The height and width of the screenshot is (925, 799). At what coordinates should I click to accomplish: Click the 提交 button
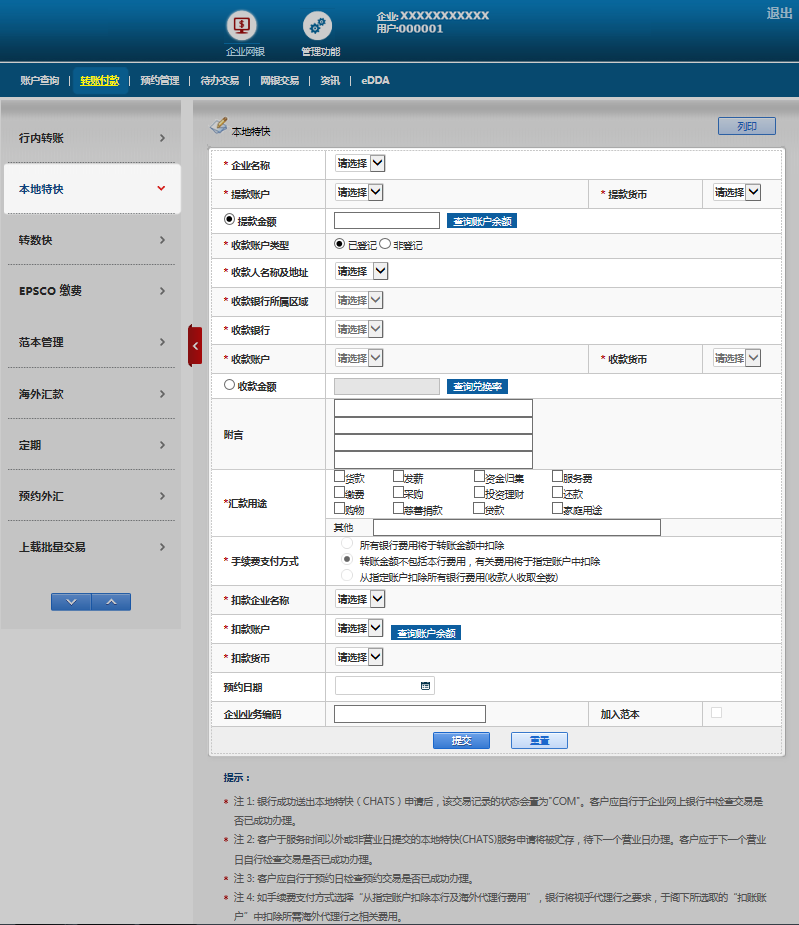(461, 741)
